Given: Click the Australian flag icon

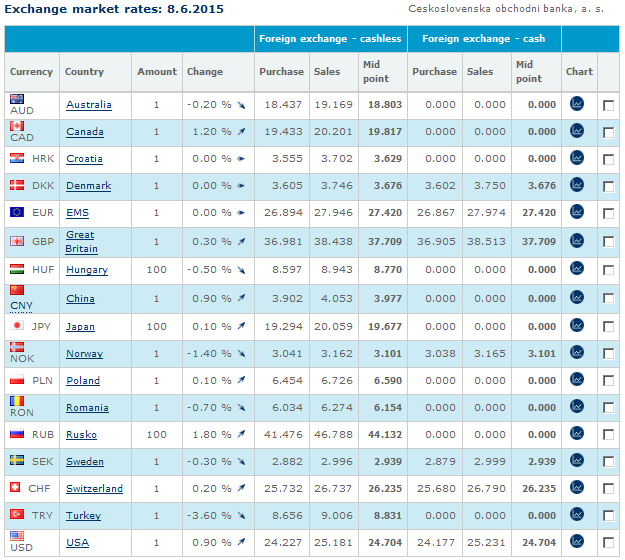Looking at the screenshot, I should 17,99.
